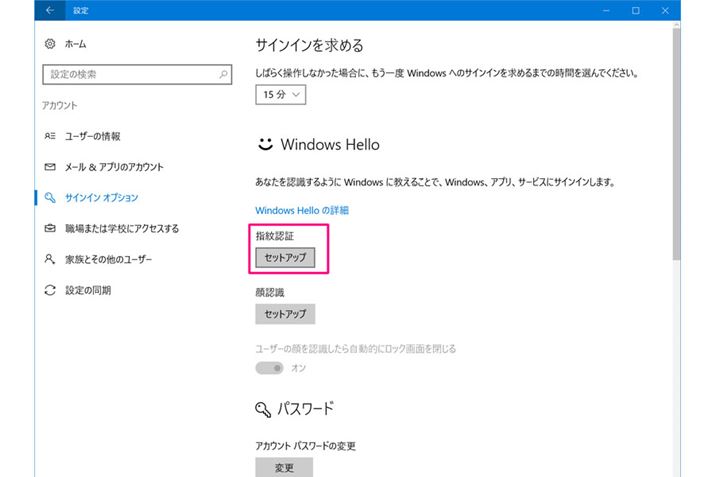Minimize the settings window
Screen dimensions: 715x477
606,10
